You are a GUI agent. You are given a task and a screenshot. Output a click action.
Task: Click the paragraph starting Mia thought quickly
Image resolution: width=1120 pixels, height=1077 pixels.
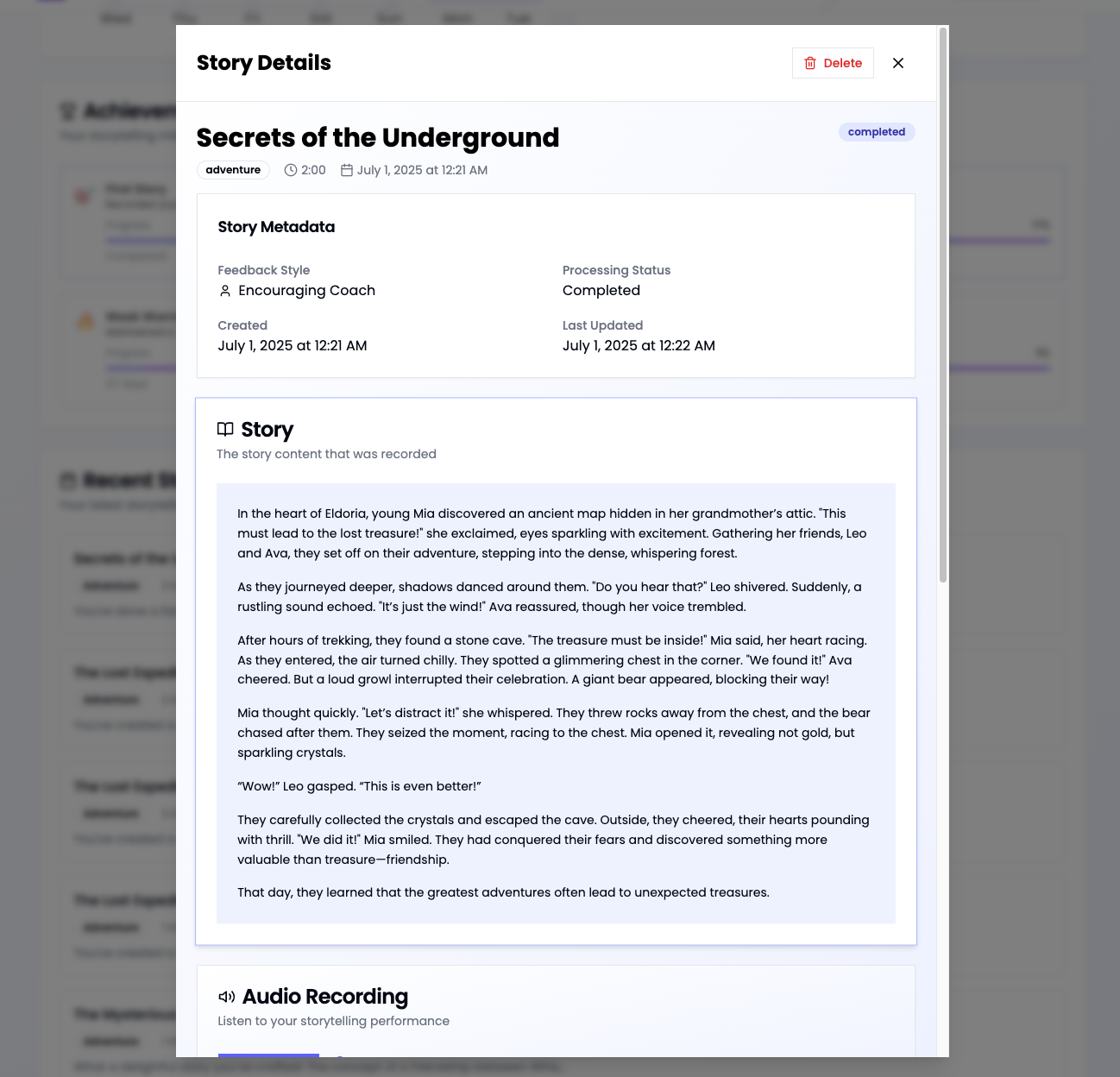(554, 733)
